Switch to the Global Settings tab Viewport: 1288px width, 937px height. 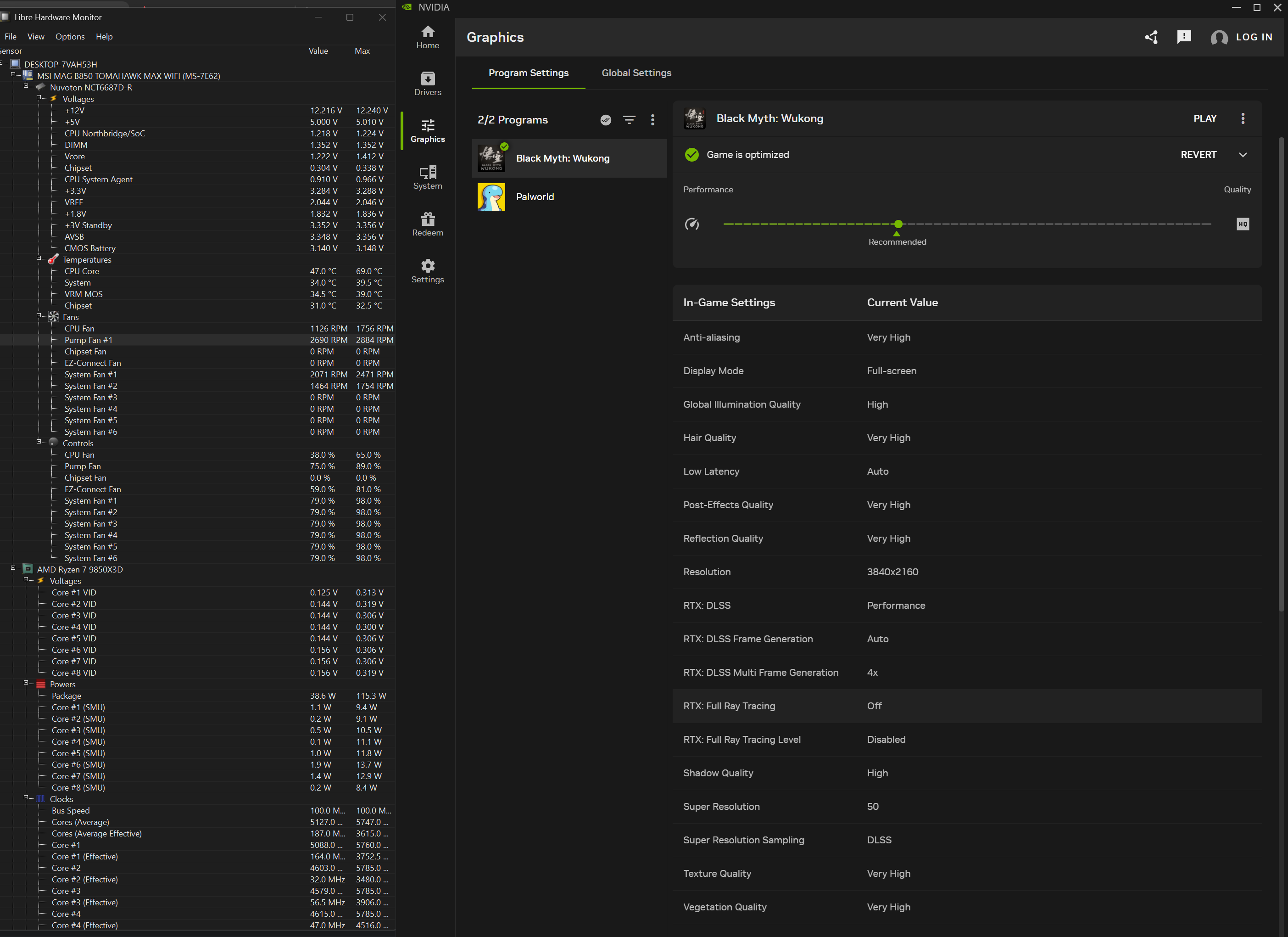click(x=636, y=73)
